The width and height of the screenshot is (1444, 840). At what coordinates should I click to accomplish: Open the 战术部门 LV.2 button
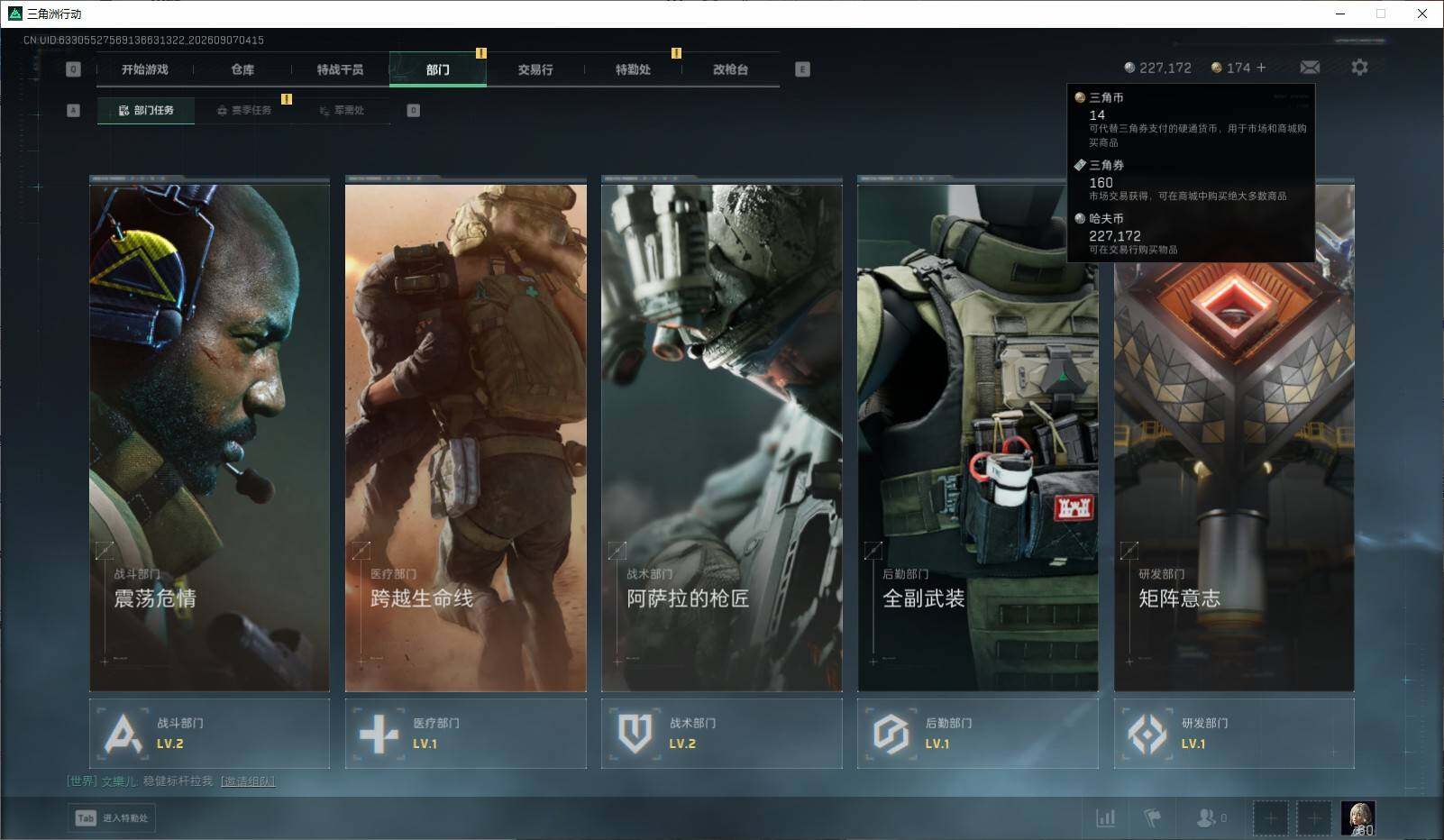point(721,734)
